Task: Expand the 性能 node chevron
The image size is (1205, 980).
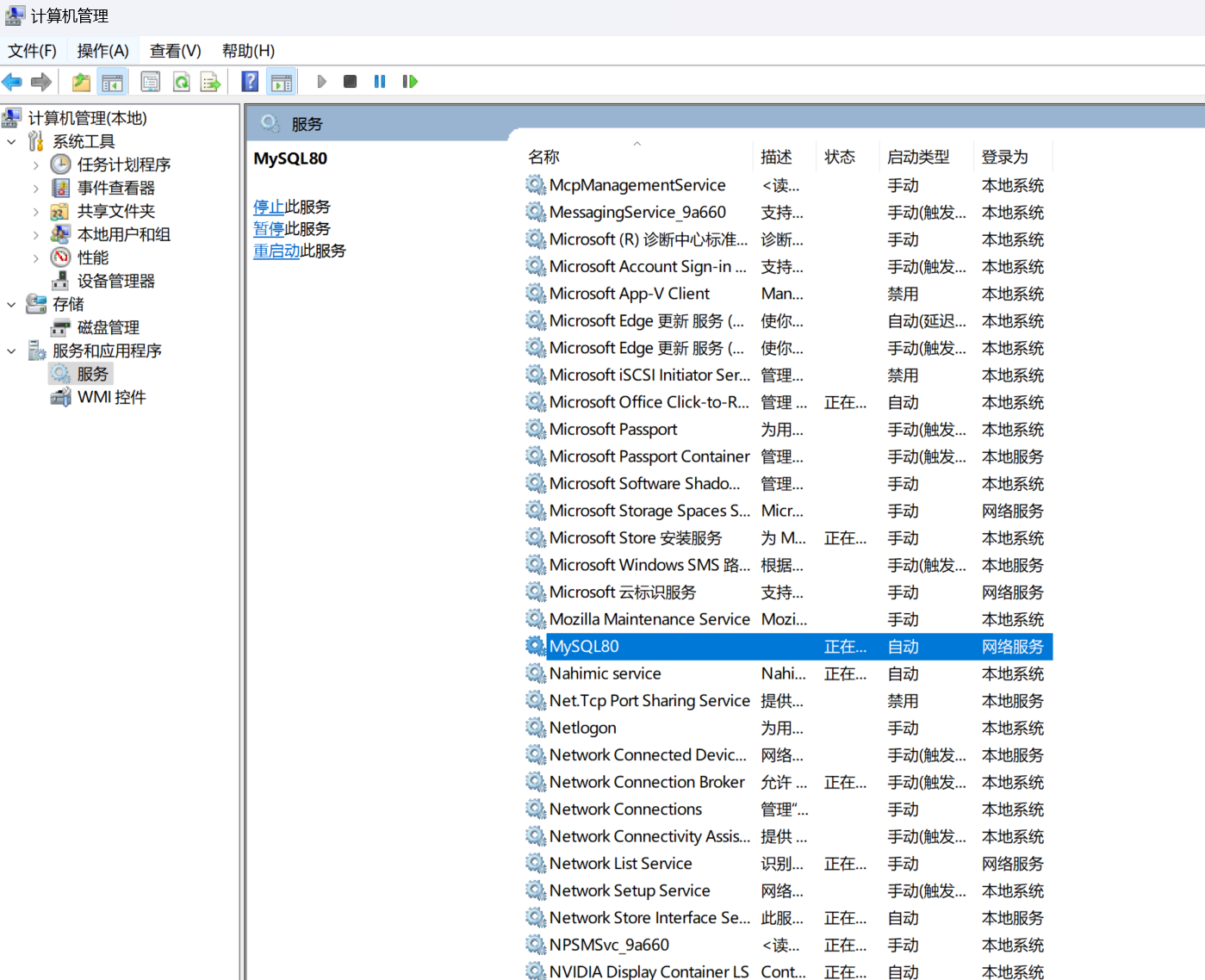Action: coord(35,257)
